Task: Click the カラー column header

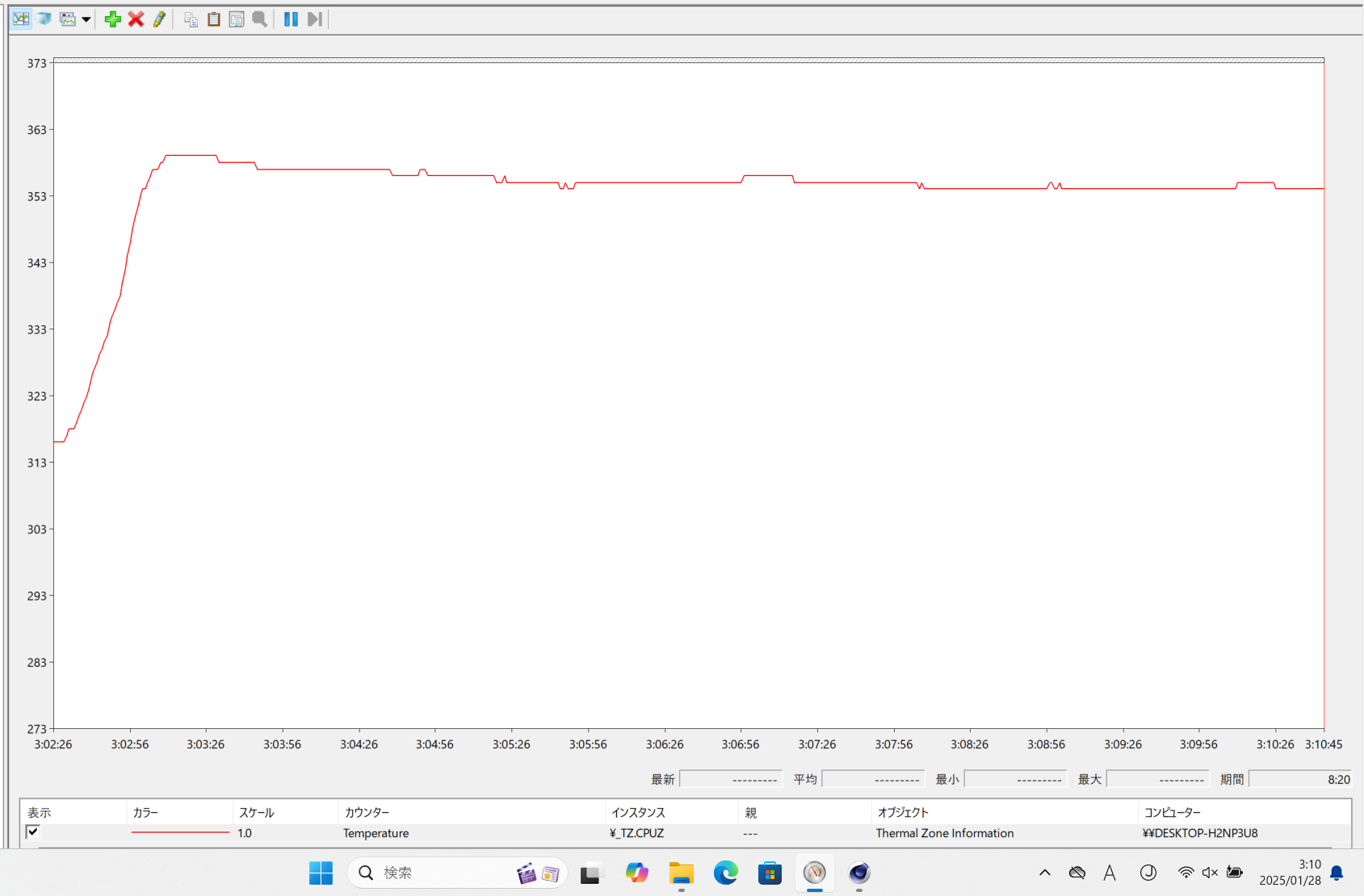Action: point(179,812)
